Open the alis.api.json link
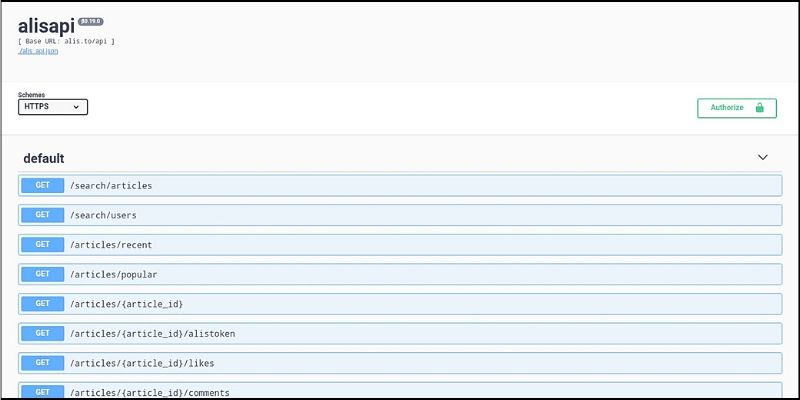 tap(38, 50)
